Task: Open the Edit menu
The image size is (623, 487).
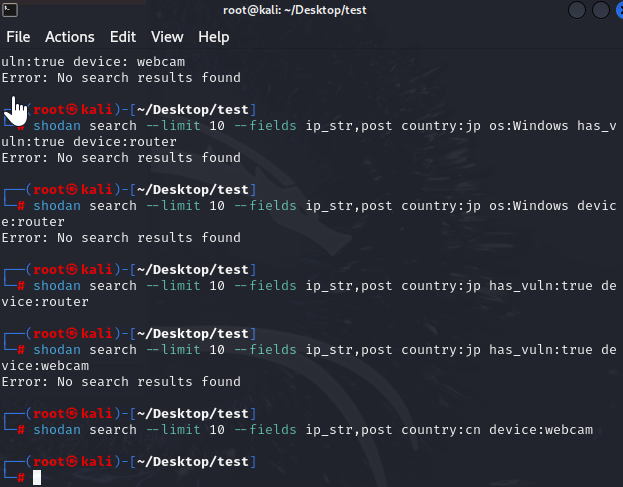Action: tap(123, 37)
